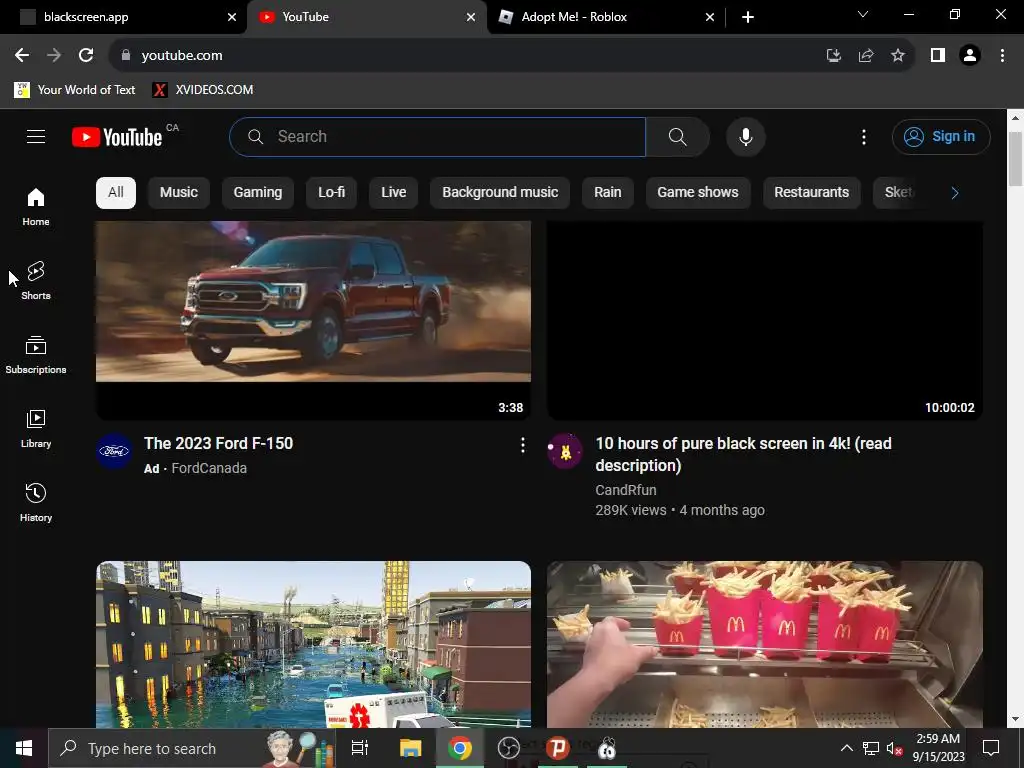1024x768 pixels.
Task: Share this page via address bar icon
Action: (866, 56)
